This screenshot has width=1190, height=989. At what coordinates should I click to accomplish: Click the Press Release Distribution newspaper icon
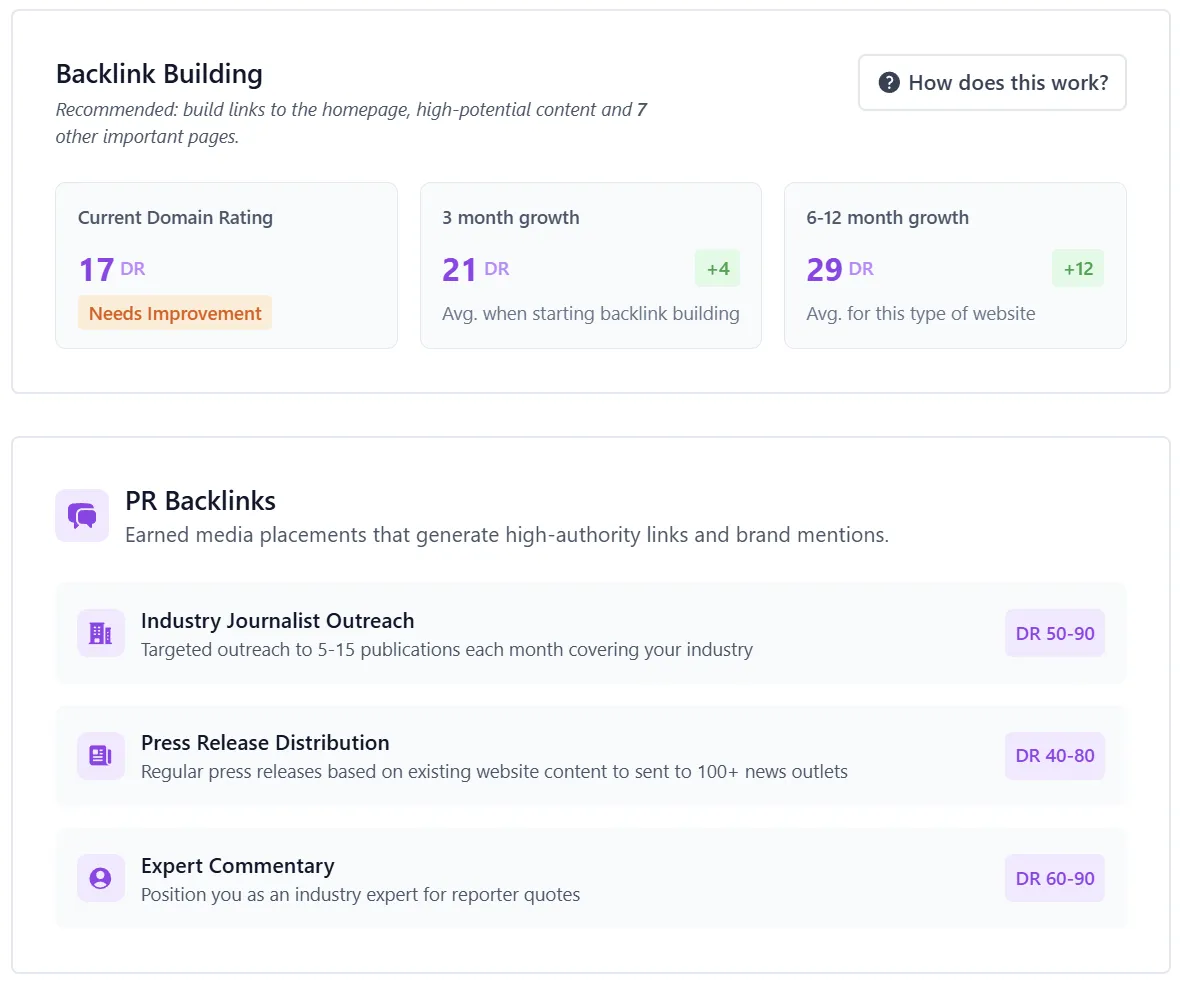click(101, 756)
